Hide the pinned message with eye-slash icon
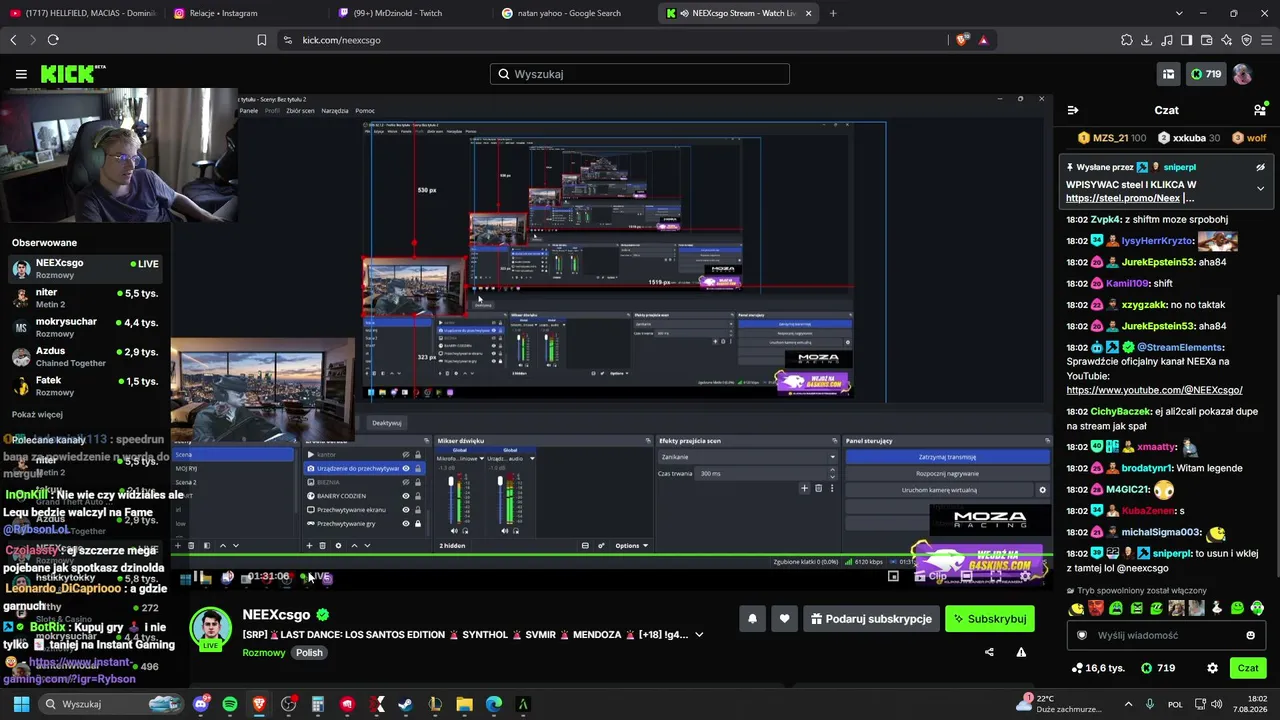 coord(1260,167)
